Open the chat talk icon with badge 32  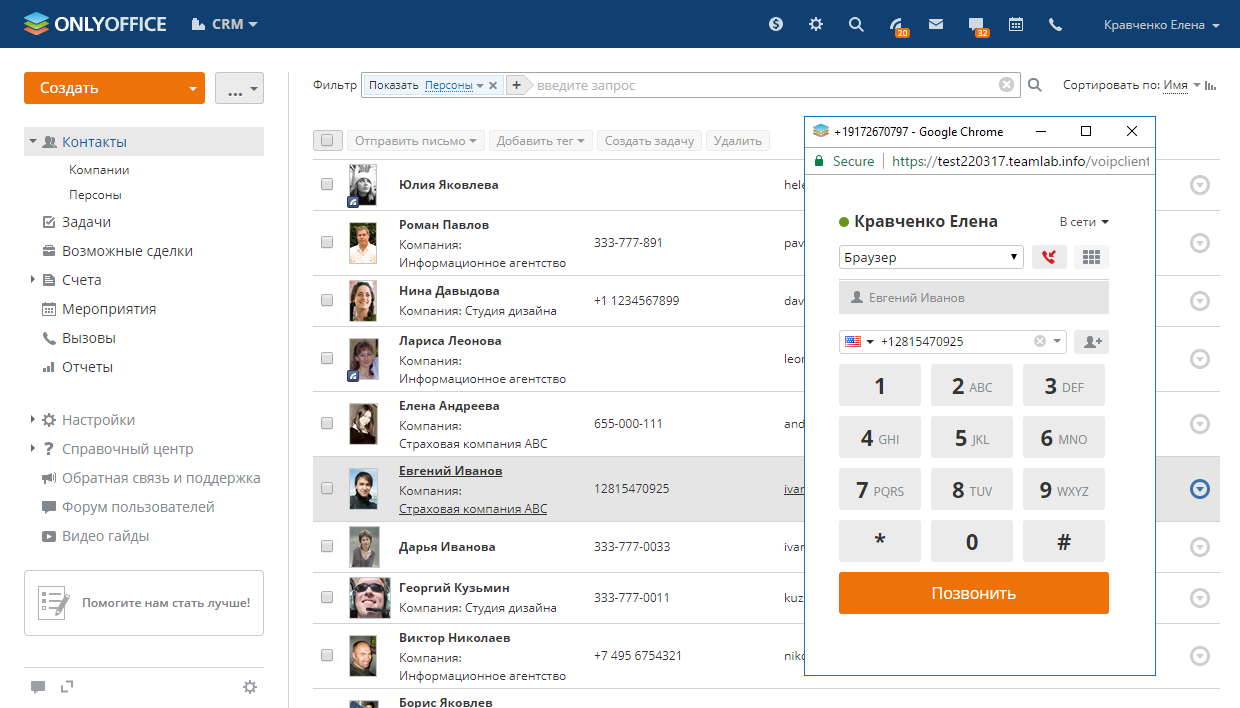point(976,25)
